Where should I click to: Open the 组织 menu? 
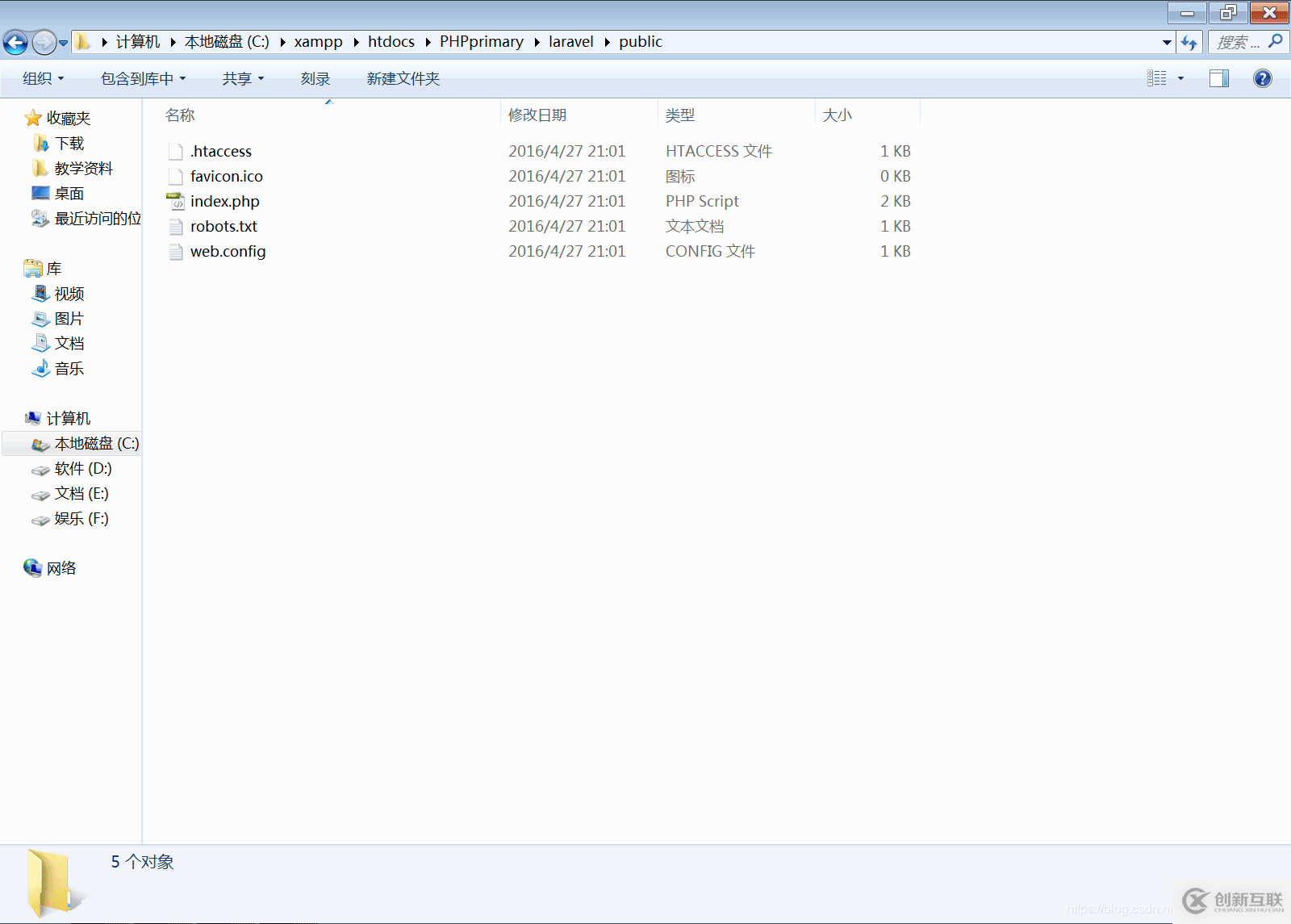click(44, 78)
